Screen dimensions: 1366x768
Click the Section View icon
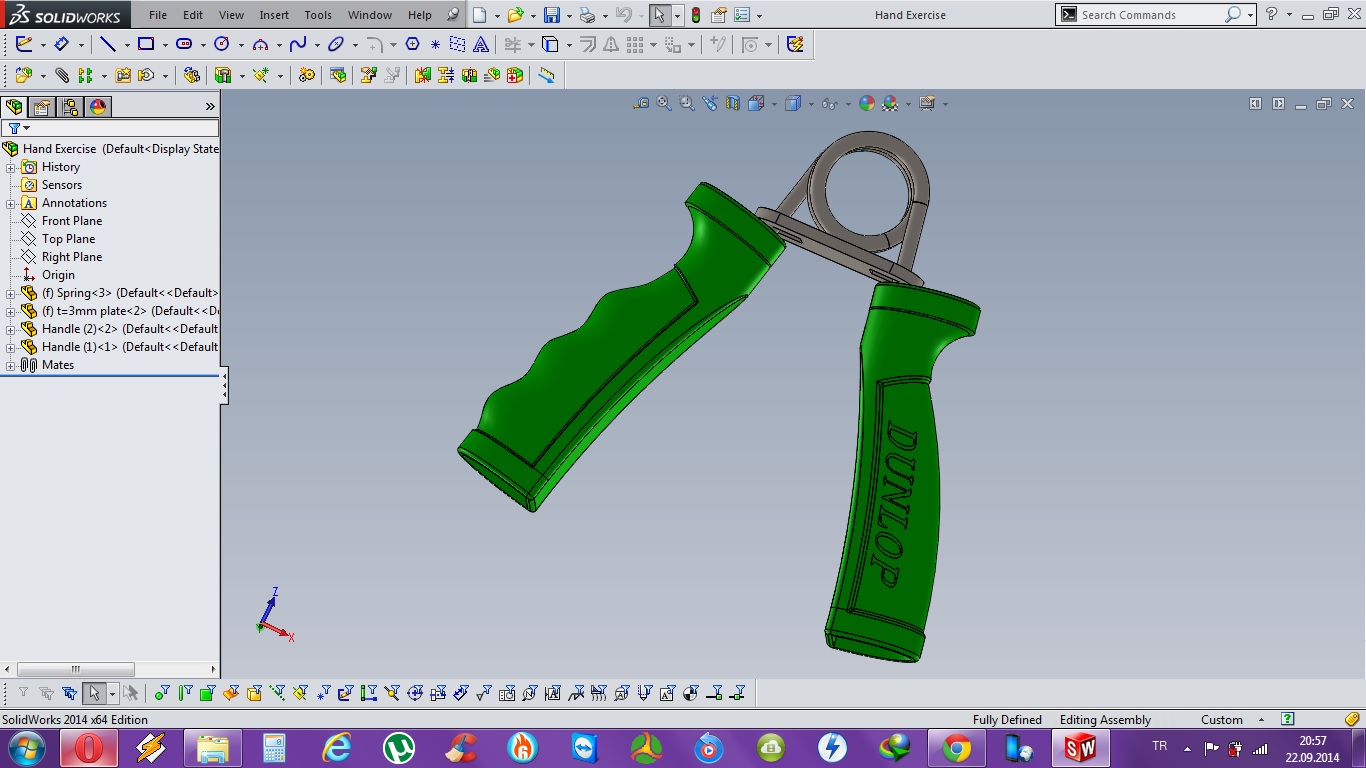click(733, 103)
